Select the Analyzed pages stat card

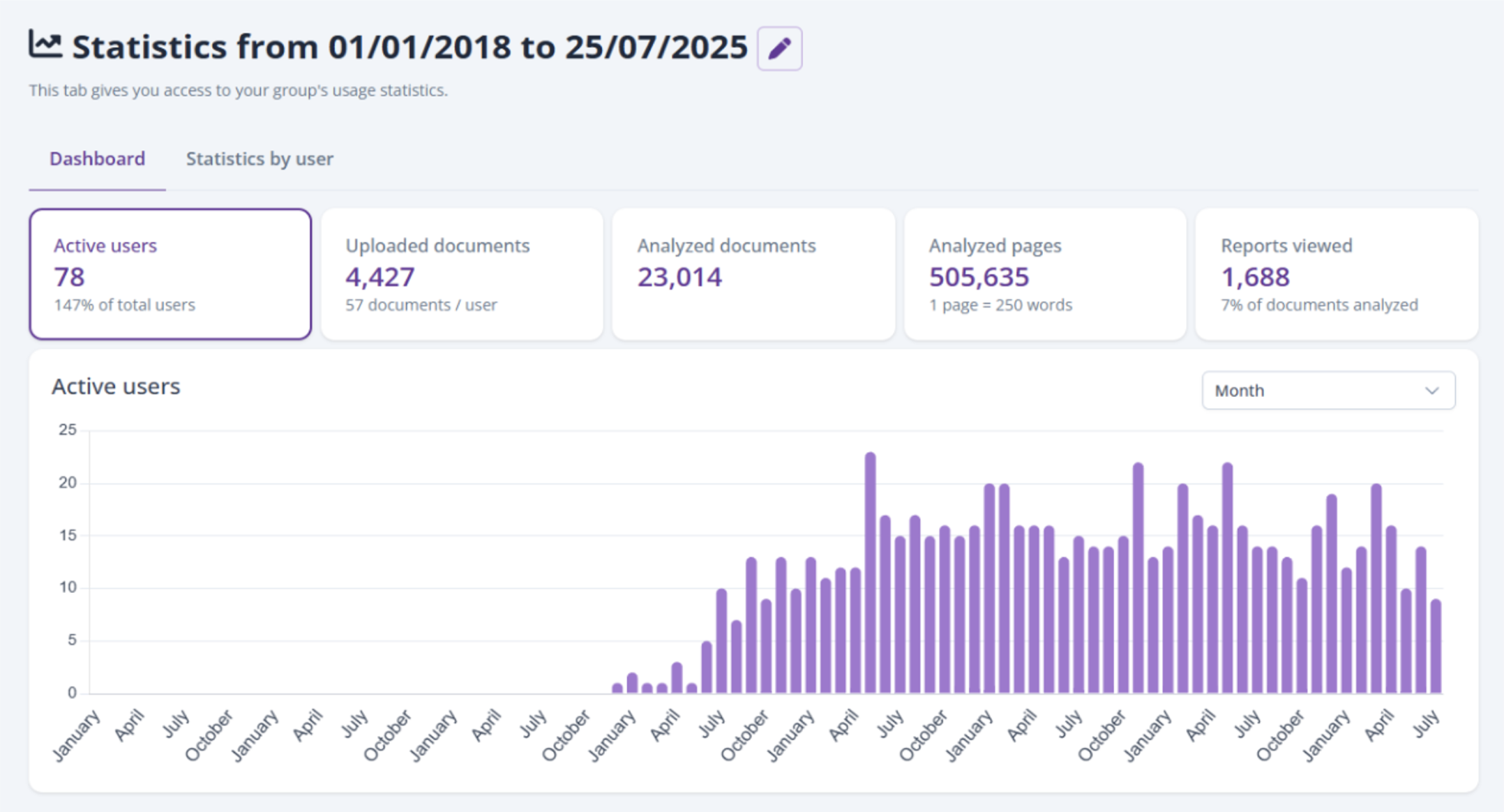click(x=1045, y=274)
